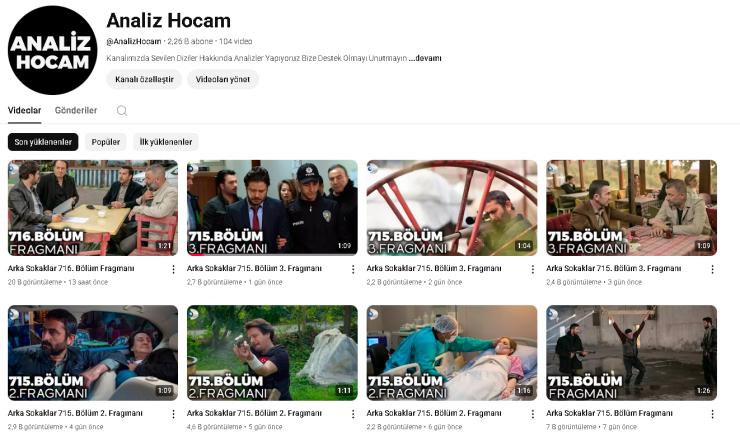Click the 2,26 B abone subscriber count

190,42
